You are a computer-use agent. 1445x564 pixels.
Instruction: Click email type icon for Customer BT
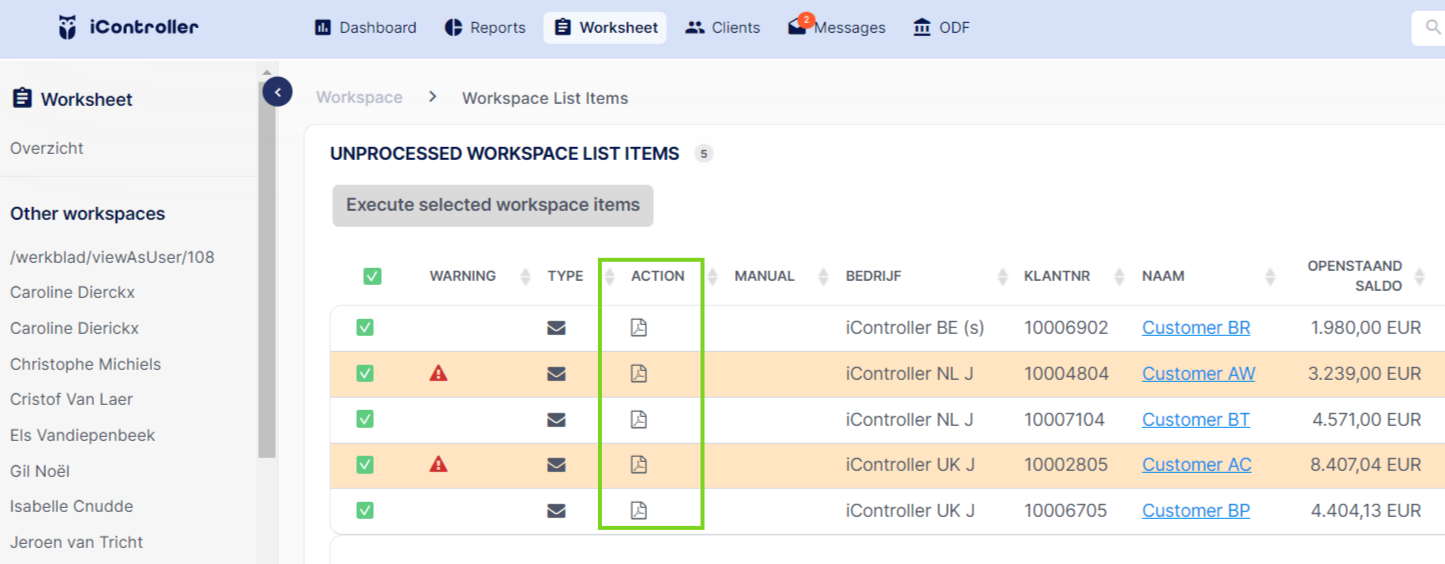pyautogui.click(x=557, y=420)
